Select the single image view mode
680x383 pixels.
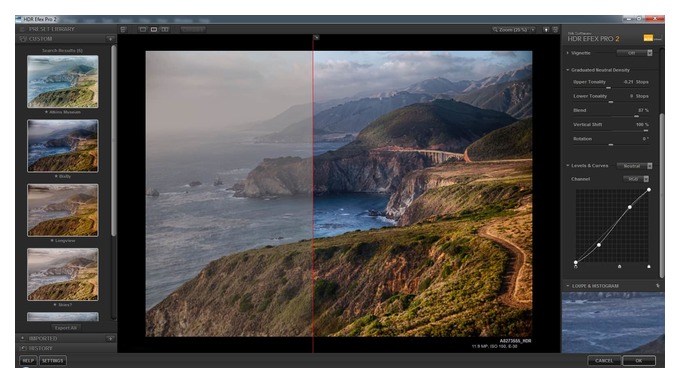tap(143, 29)
